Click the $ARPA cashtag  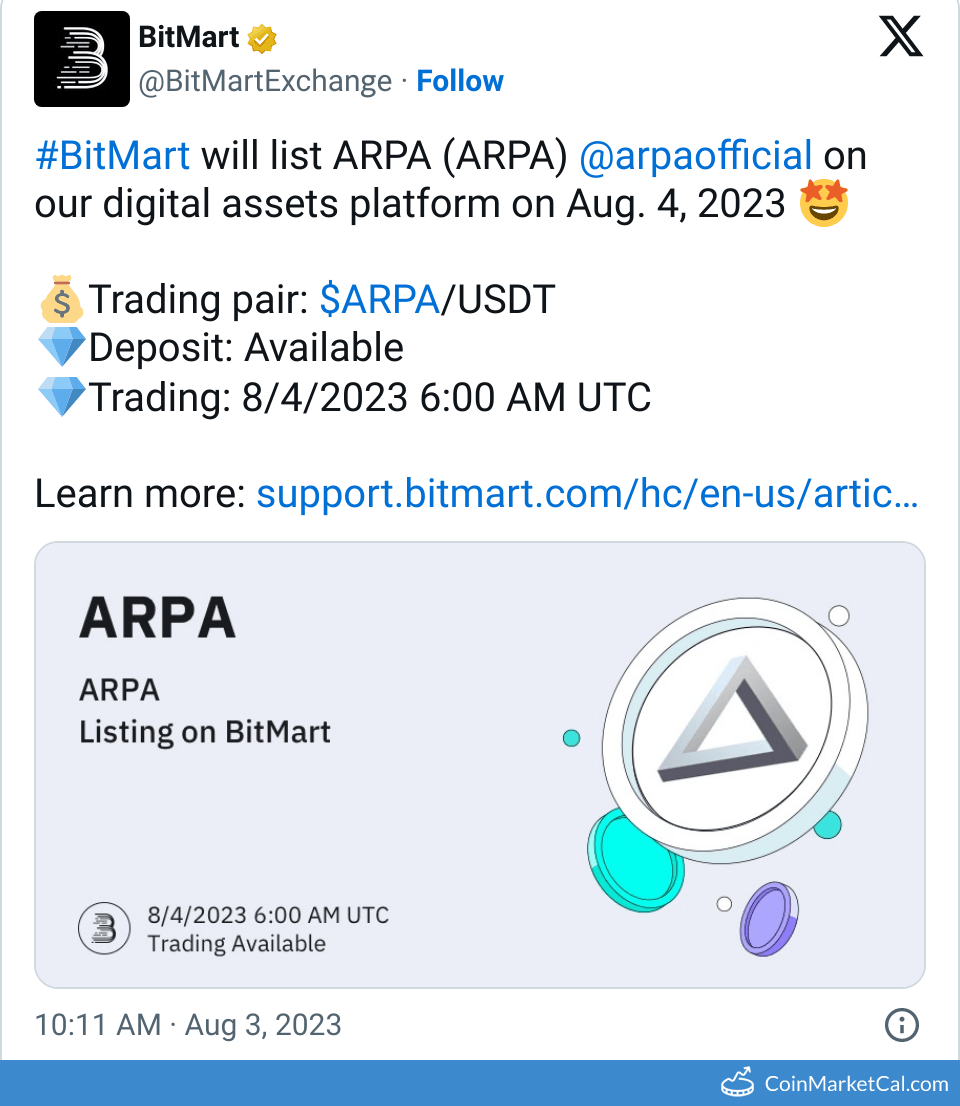coord(379,299)
